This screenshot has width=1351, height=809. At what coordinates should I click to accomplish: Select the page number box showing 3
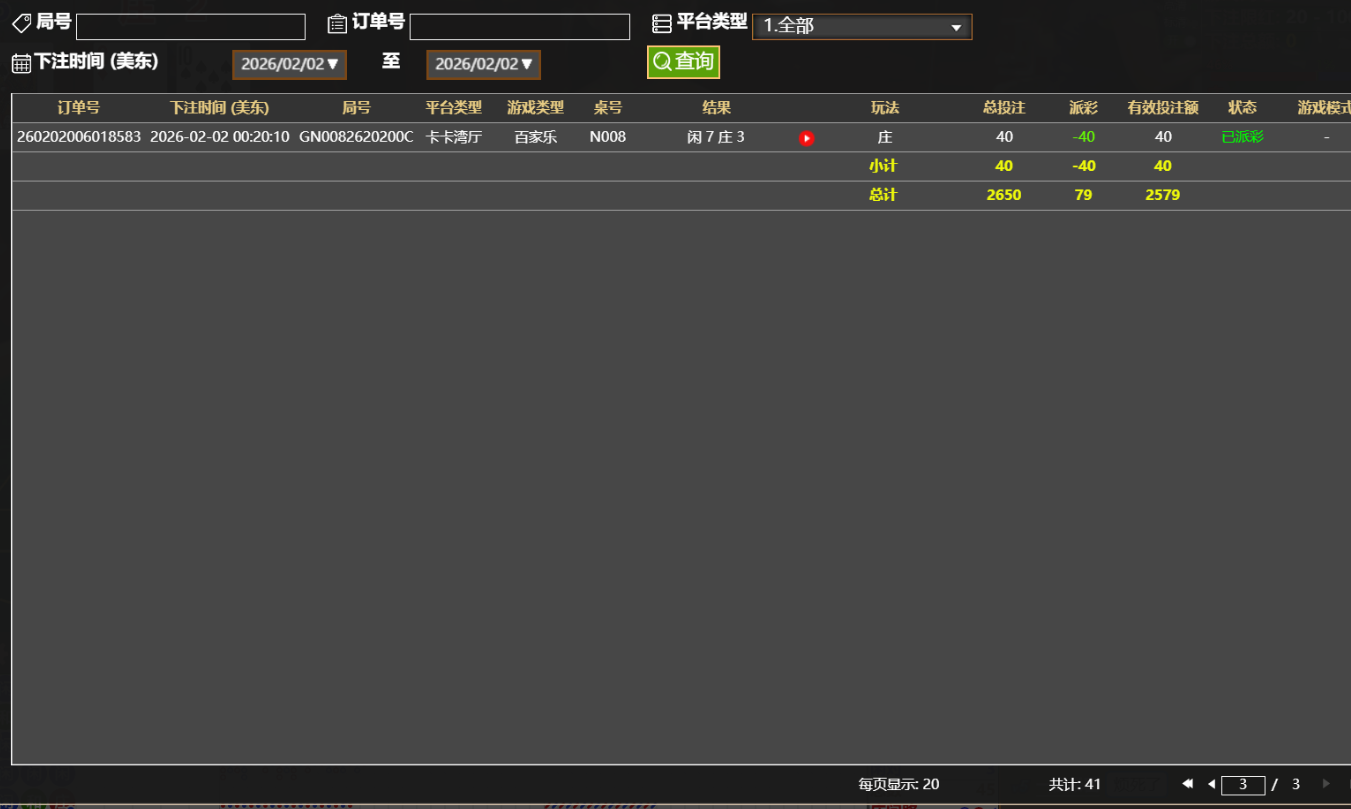[1243, 784]
